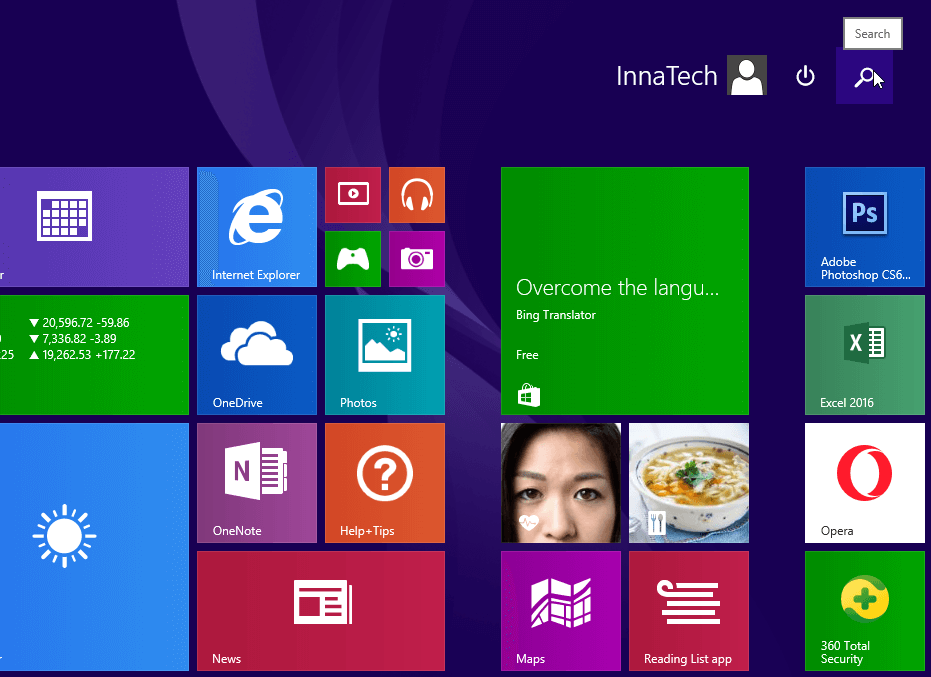Open the Reading List app tile
This screenshot has width=931, height=677.
pyautogui.click(x=689, y=610)
